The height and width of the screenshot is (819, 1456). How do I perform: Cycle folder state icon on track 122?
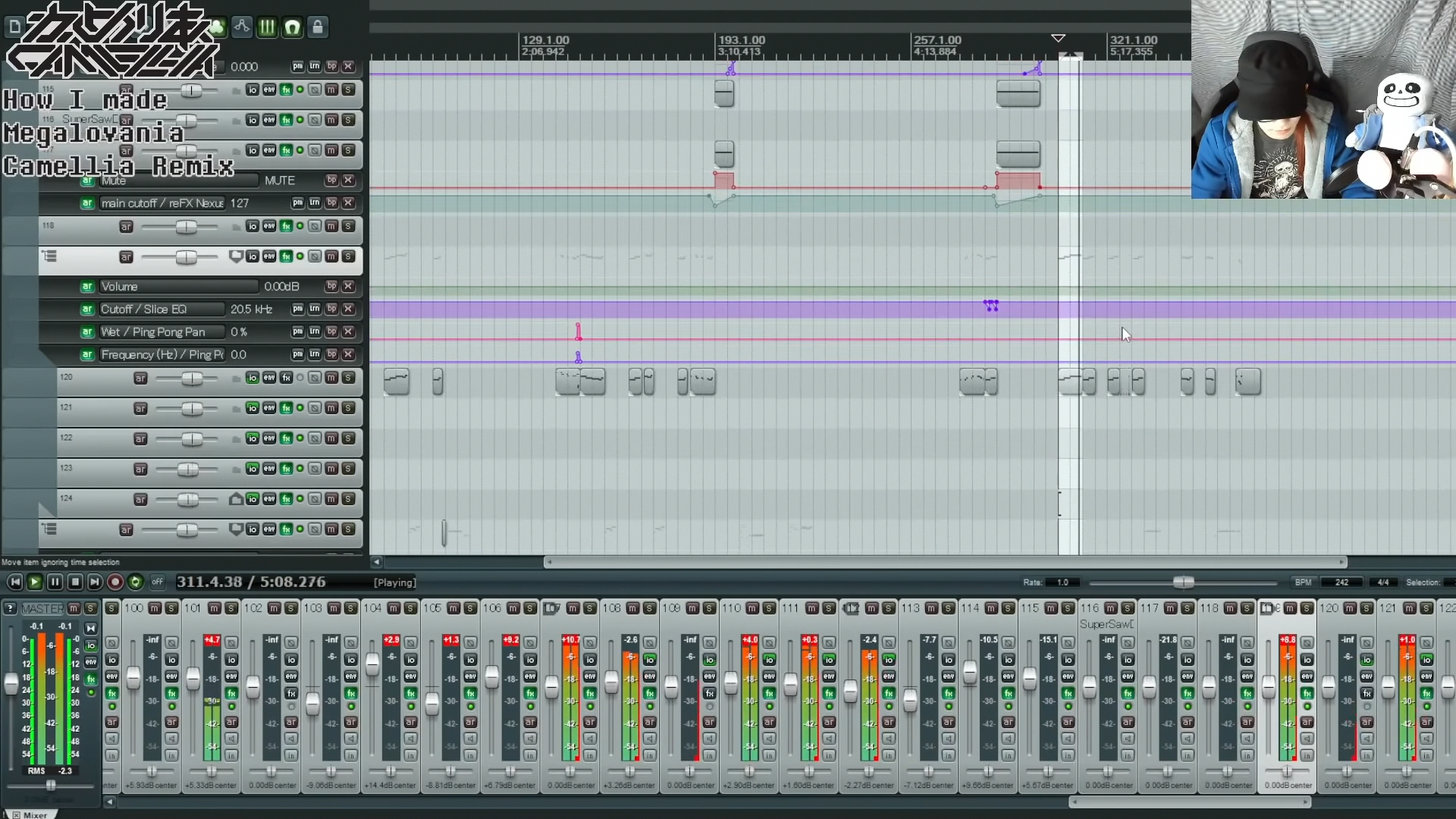(236, 439)
